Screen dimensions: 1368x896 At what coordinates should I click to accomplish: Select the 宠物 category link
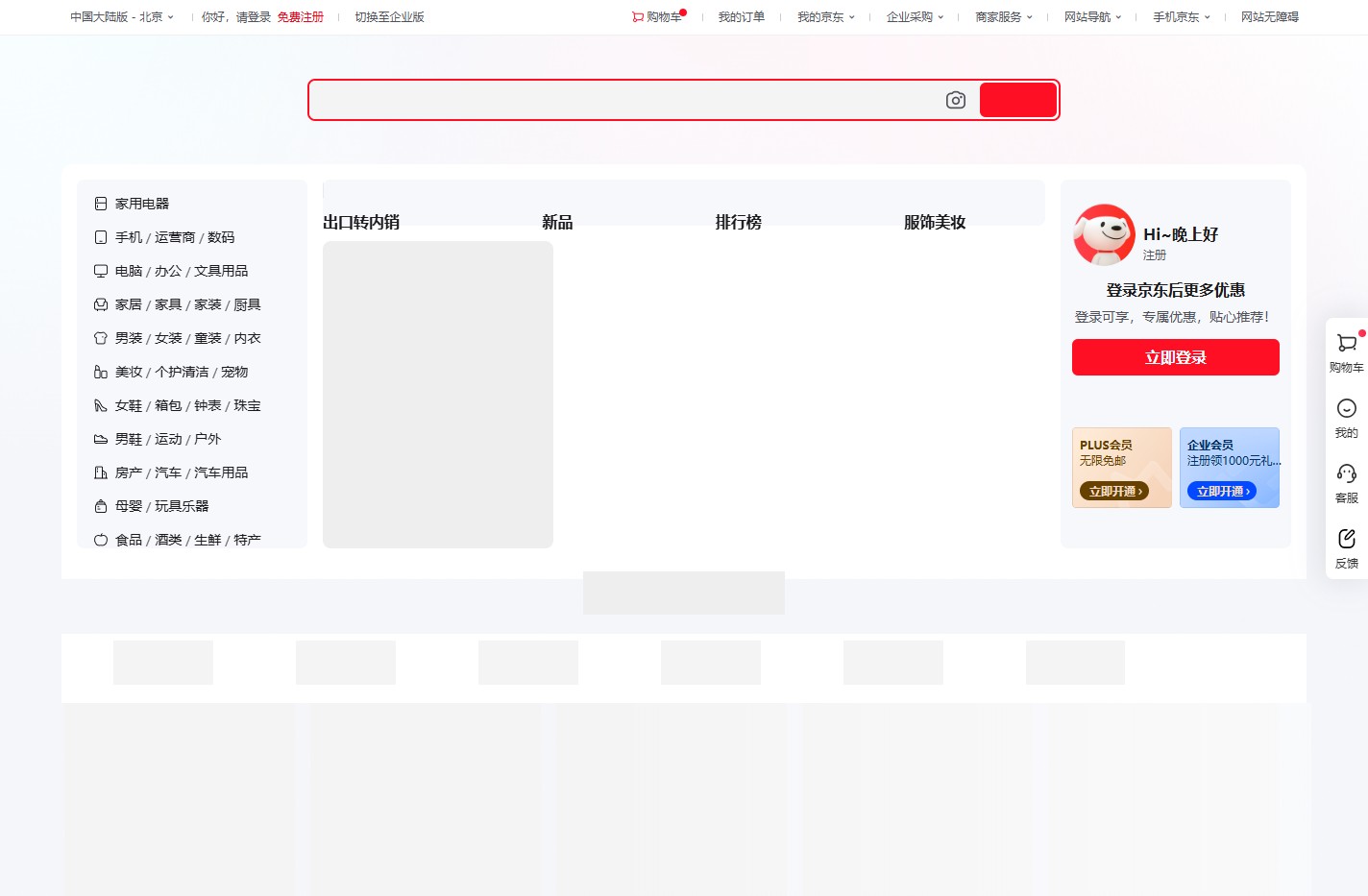click(x=234, y=372)
